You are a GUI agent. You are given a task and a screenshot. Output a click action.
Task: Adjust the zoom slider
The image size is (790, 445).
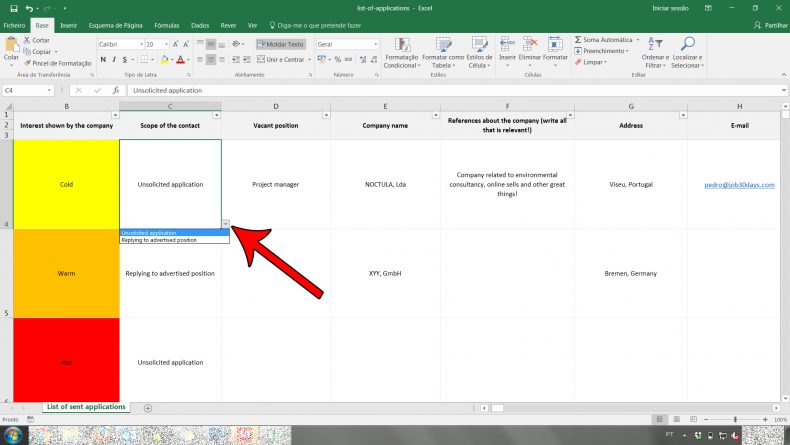coord(736,419)
